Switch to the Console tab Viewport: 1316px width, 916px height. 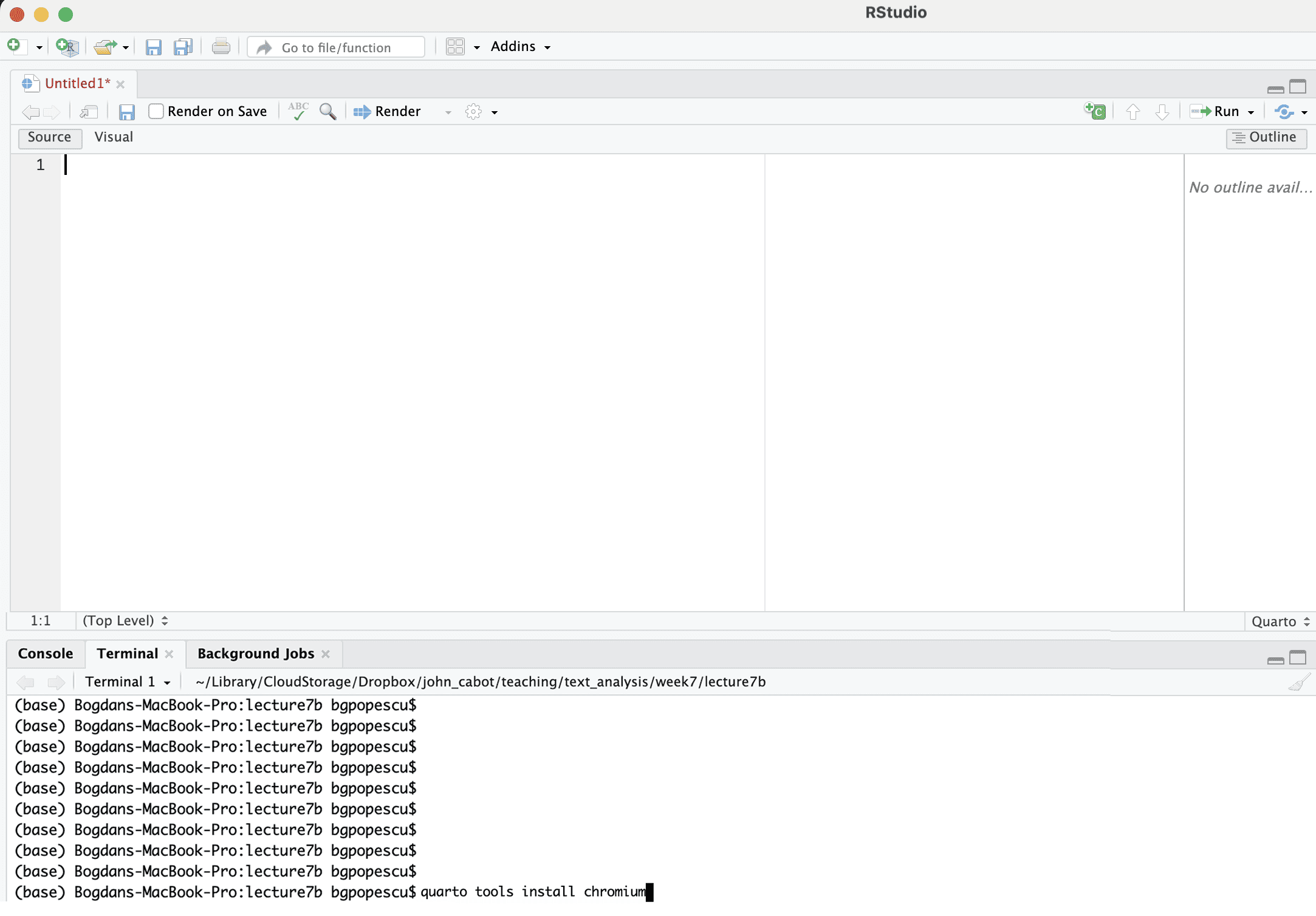[46, 654]
